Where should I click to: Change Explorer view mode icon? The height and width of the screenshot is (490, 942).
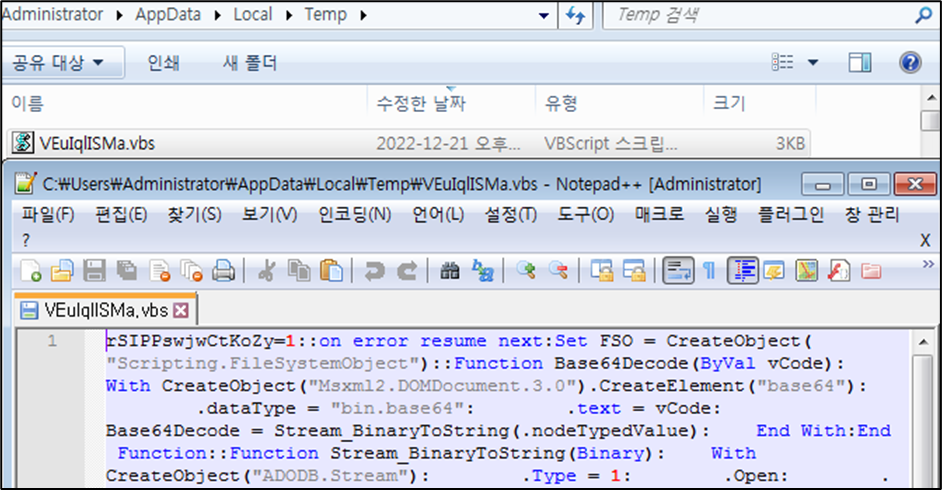pos(783,62)
